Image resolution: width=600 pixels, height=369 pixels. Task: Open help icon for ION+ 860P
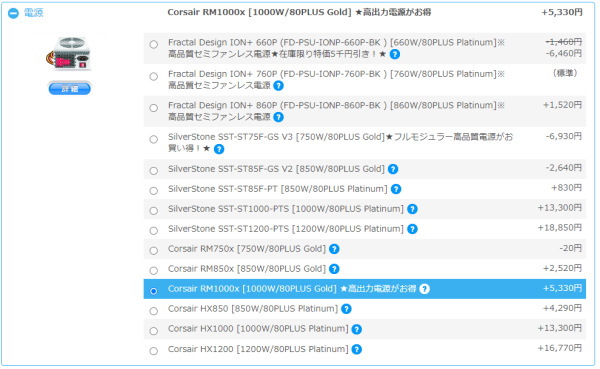click(279, 117)
